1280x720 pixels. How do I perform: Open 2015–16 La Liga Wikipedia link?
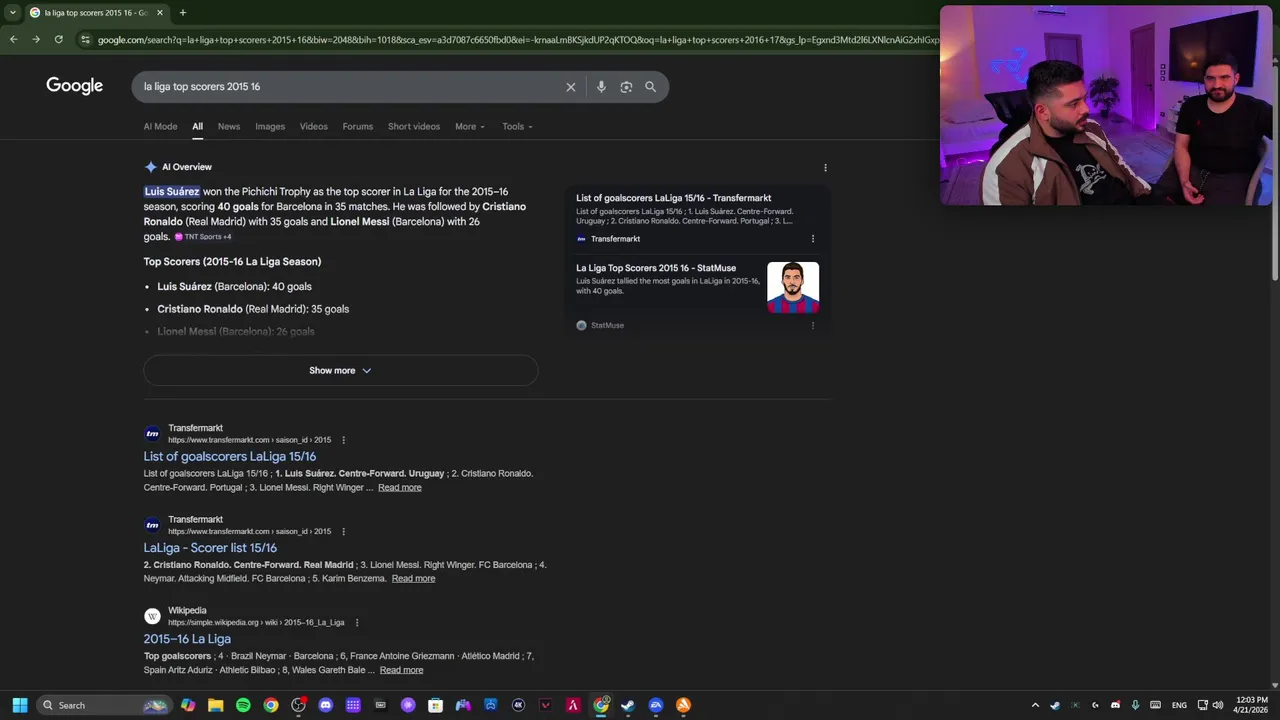(x=187, y=639)
